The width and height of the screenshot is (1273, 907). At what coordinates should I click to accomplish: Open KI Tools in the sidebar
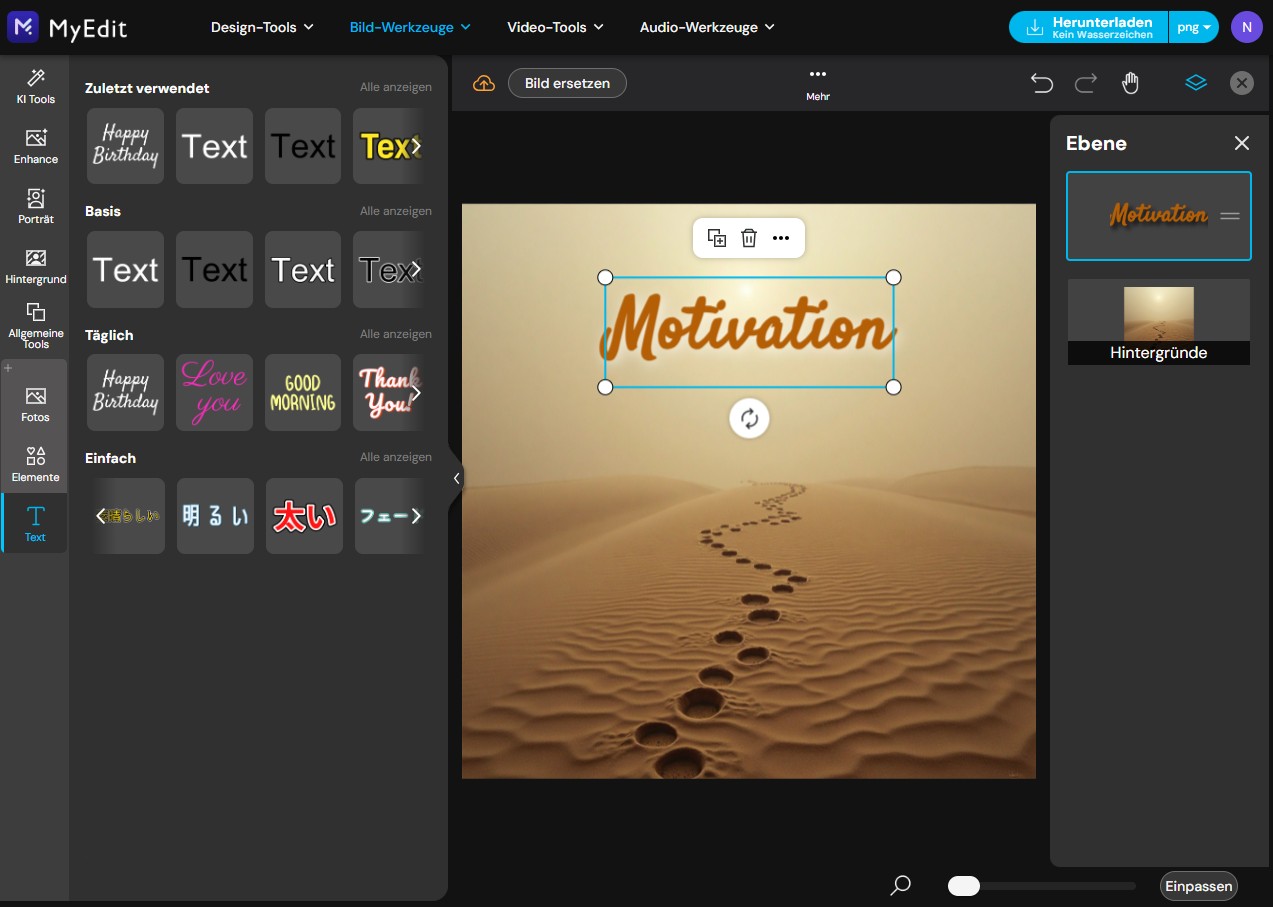(x=35, y=86)
